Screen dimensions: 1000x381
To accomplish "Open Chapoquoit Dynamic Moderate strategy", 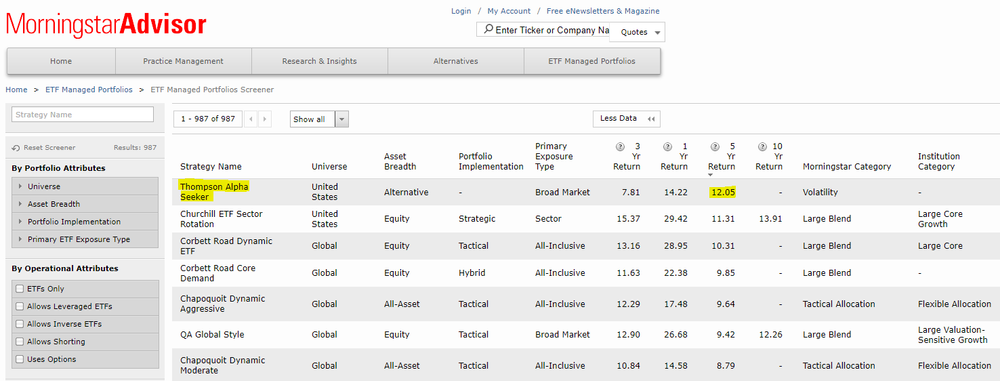I will [223, 365].
